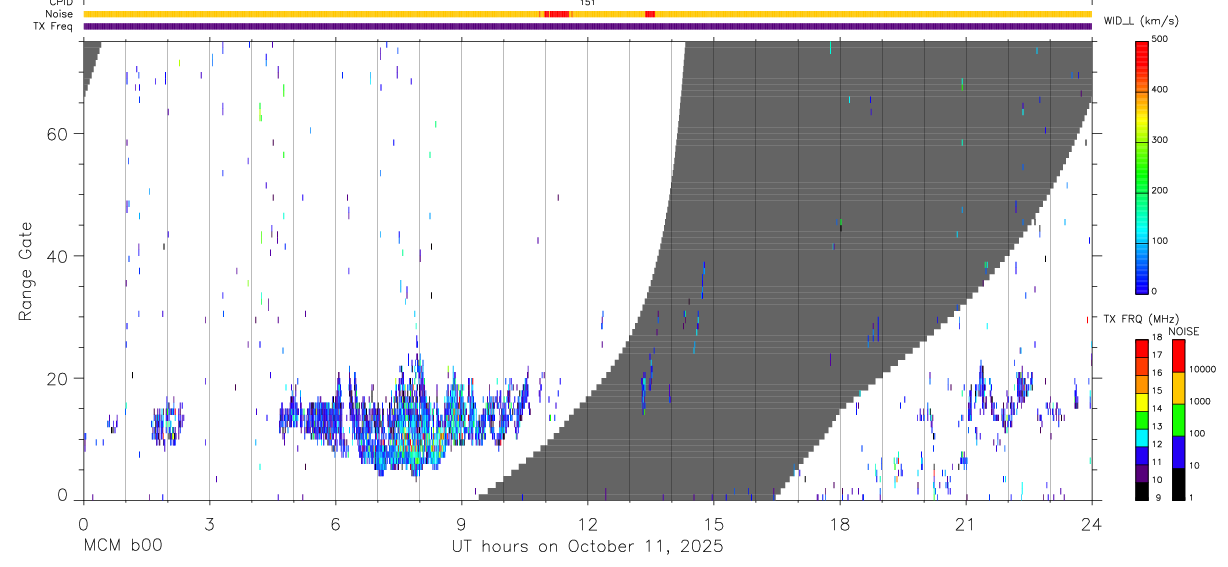
Task: Click the 12 MHz tick on TX FRQ scale
Action: 1155,444
